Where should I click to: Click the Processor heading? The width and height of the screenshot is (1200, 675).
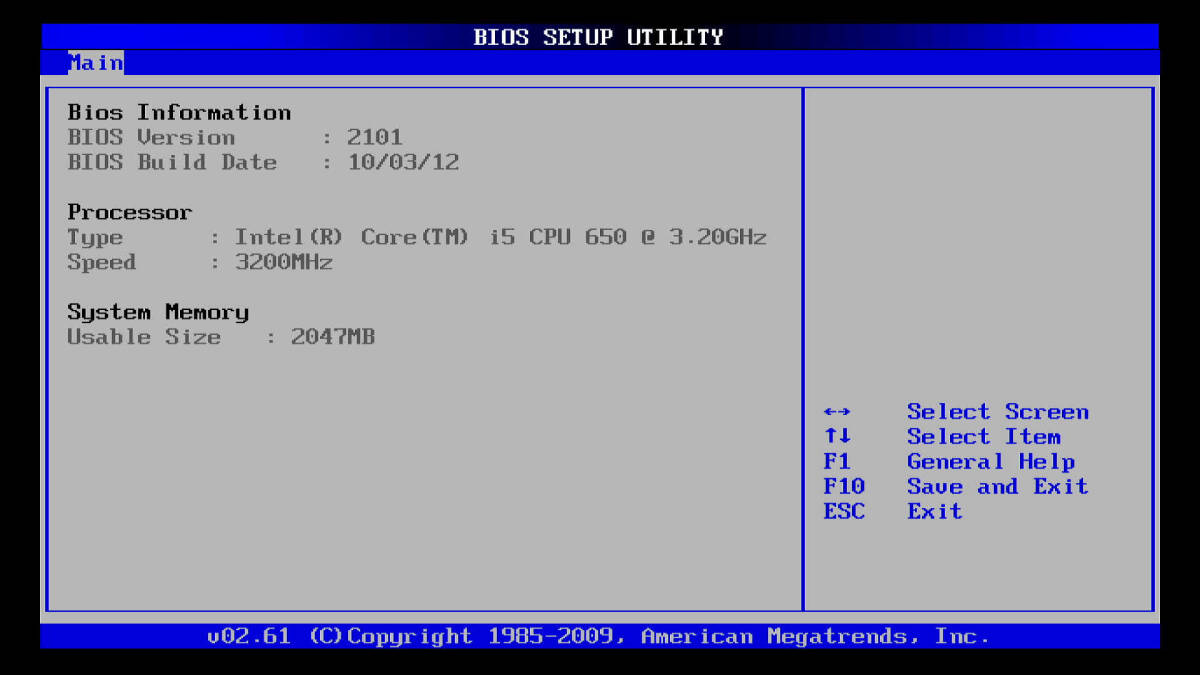[130, 212]
